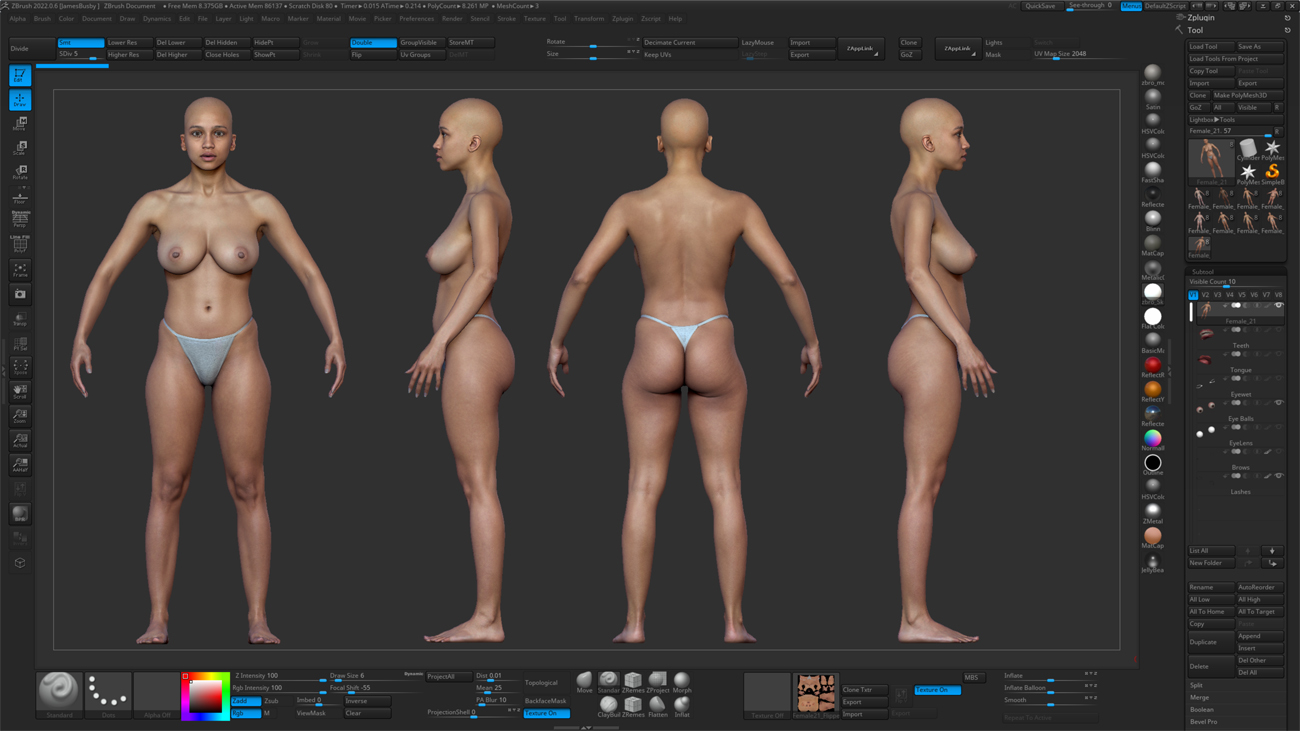This screenshot has width=1300, height=731.
Task: Click the Floor grid icon
Action: pyautogui.click(x=20, y=196)
